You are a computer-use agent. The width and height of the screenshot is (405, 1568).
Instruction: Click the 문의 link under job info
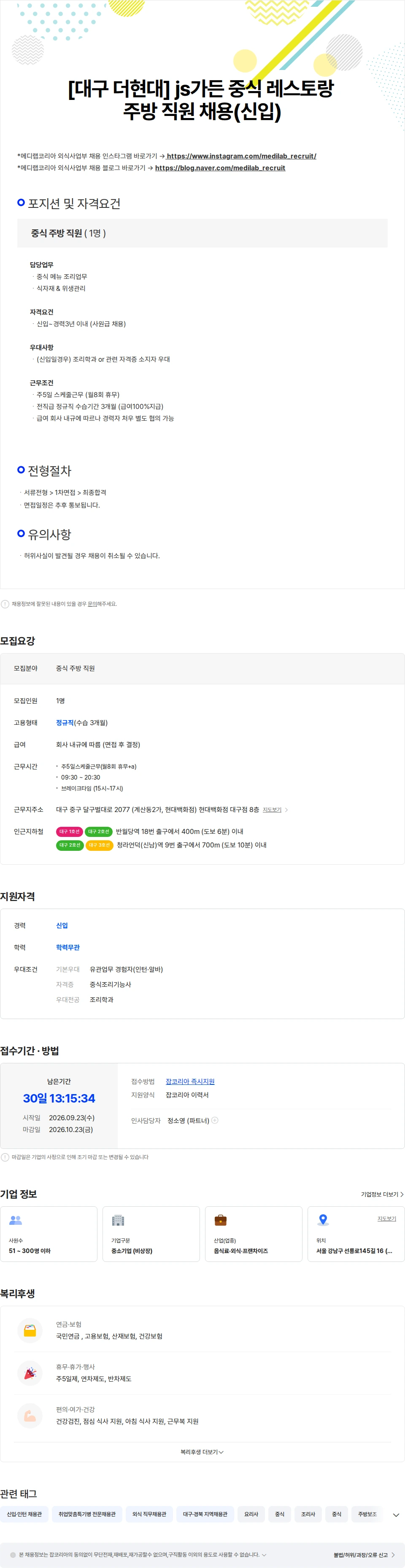coord(92,604)
